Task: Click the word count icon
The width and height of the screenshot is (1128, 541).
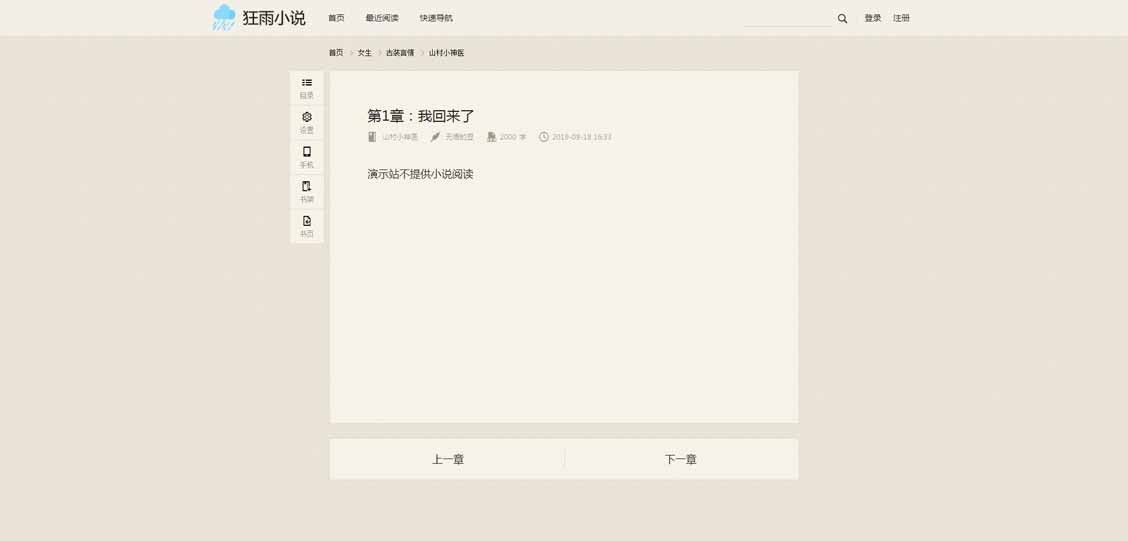Action: pyautogui.click(x=491, y=137)
